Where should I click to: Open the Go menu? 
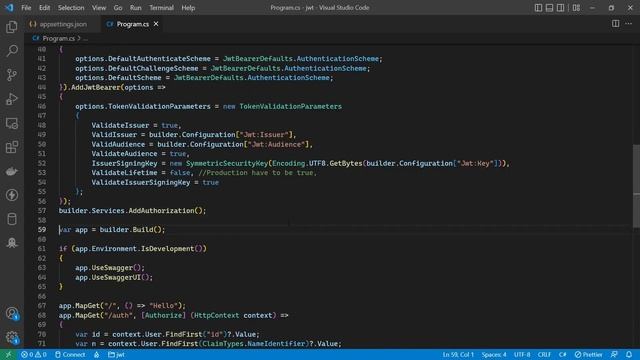coord(118,8)
